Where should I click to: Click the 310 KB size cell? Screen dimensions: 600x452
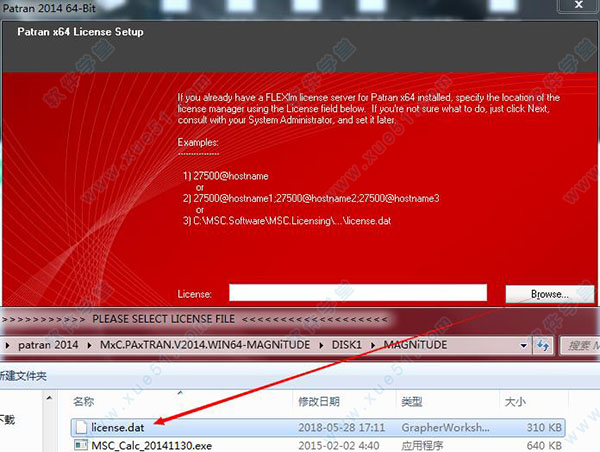pyautogui.click(x=544, y=427)
